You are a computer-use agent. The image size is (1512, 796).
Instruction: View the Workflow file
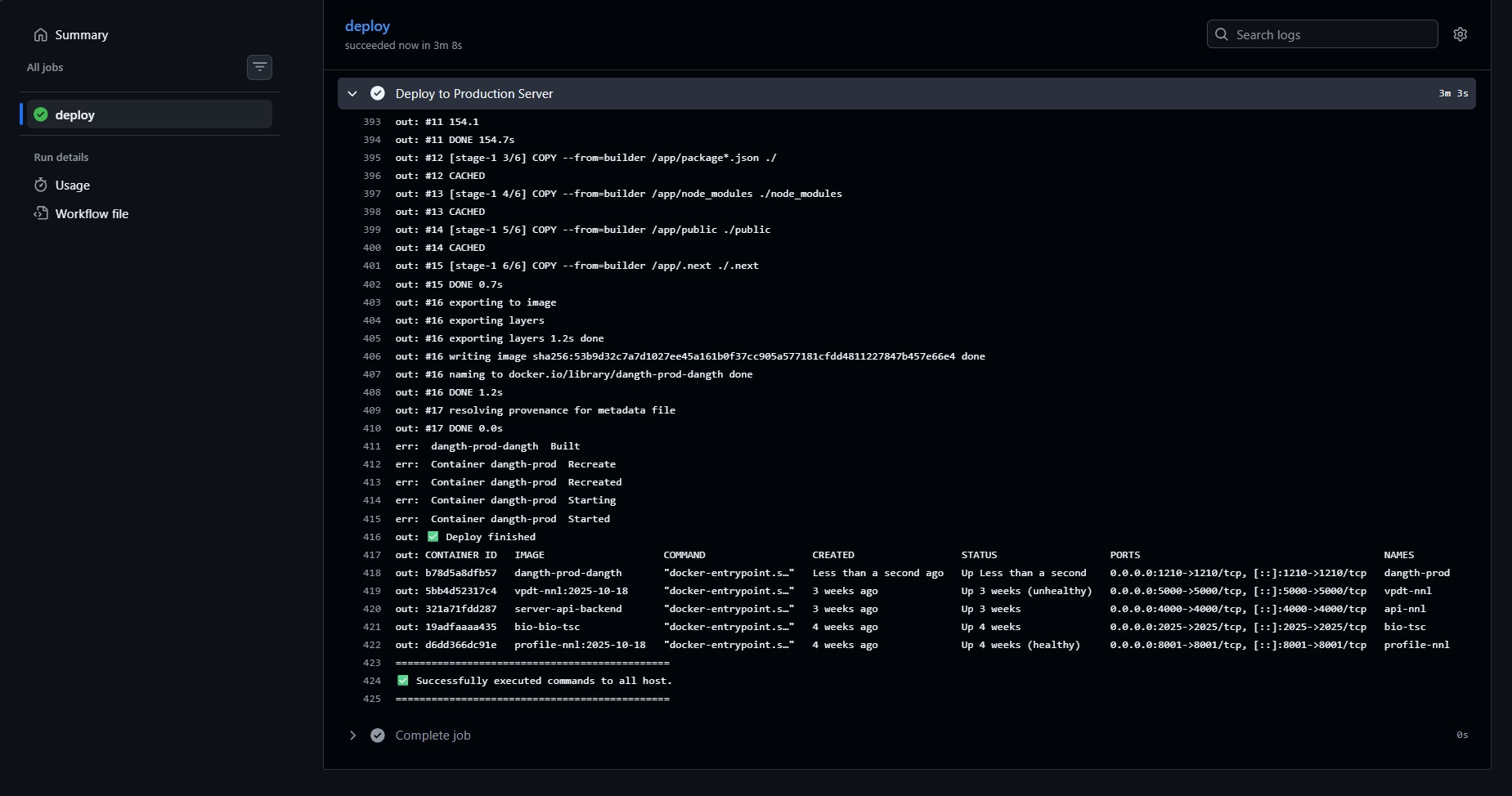pyautogui.click(x=92, y=214)
